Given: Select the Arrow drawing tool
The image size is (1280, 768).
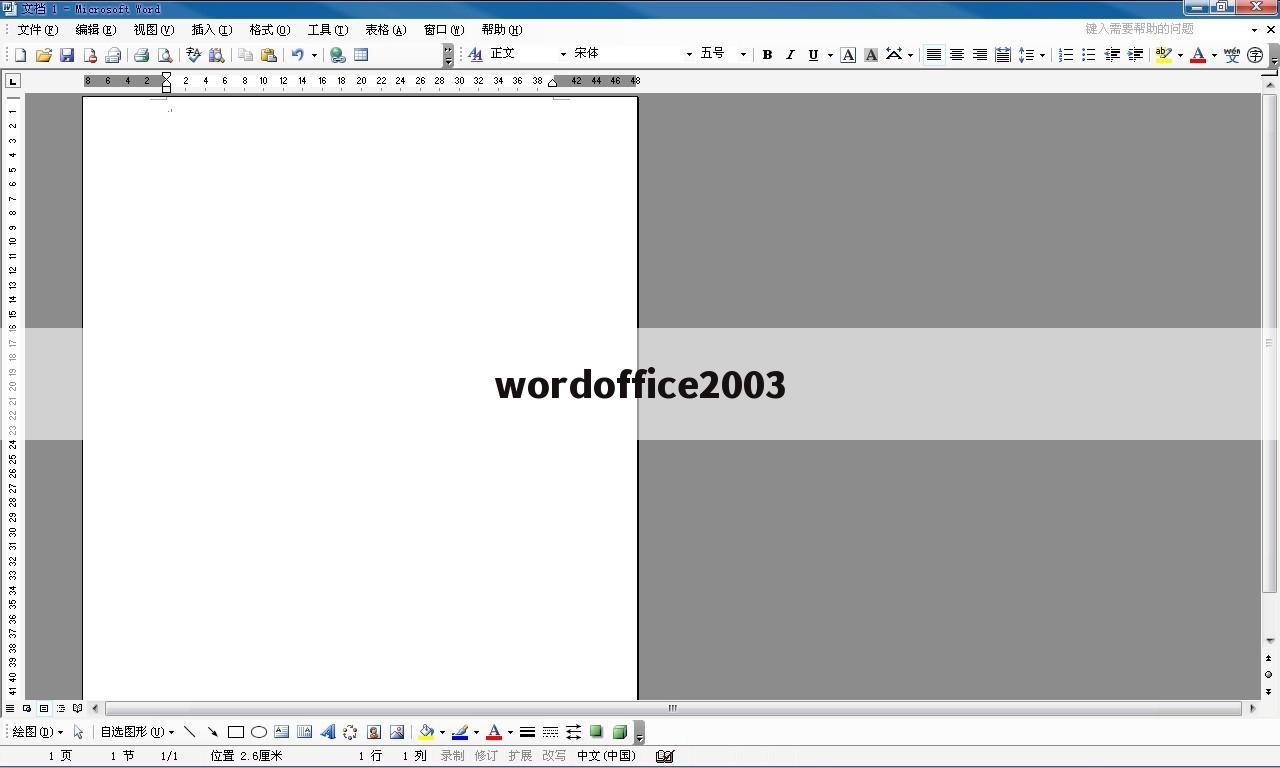Looking at the screenshot, I should (x=212, y=732).
